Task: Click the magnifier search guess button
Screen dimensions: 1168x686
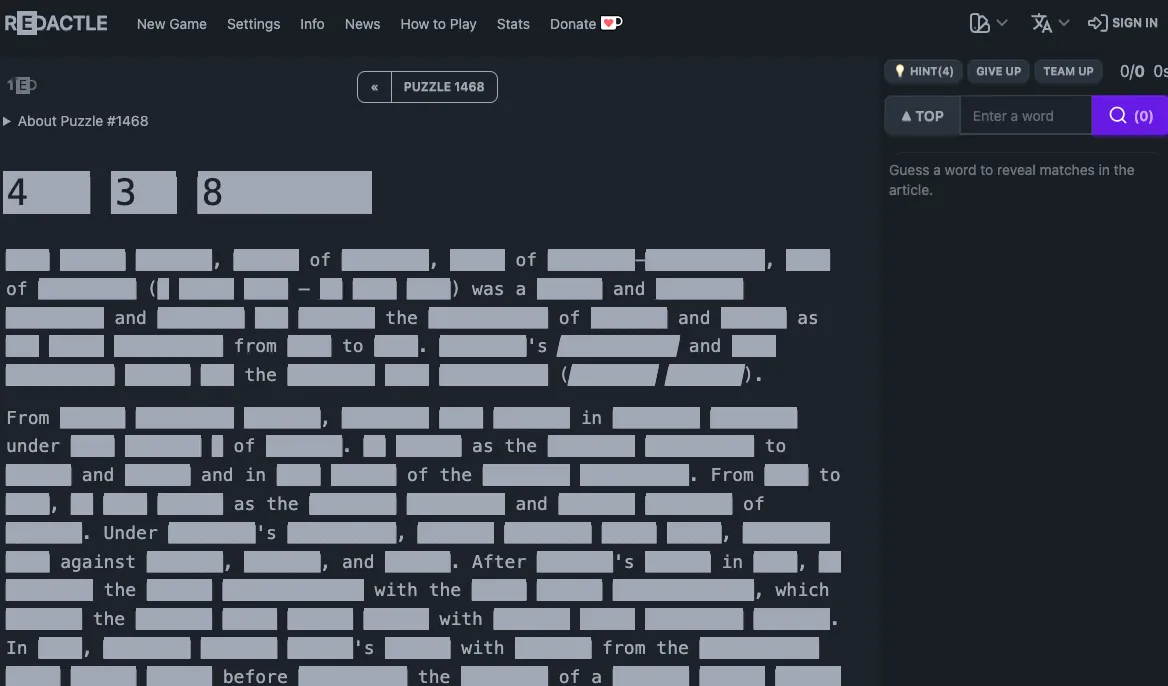Action: click(1129, 115)
